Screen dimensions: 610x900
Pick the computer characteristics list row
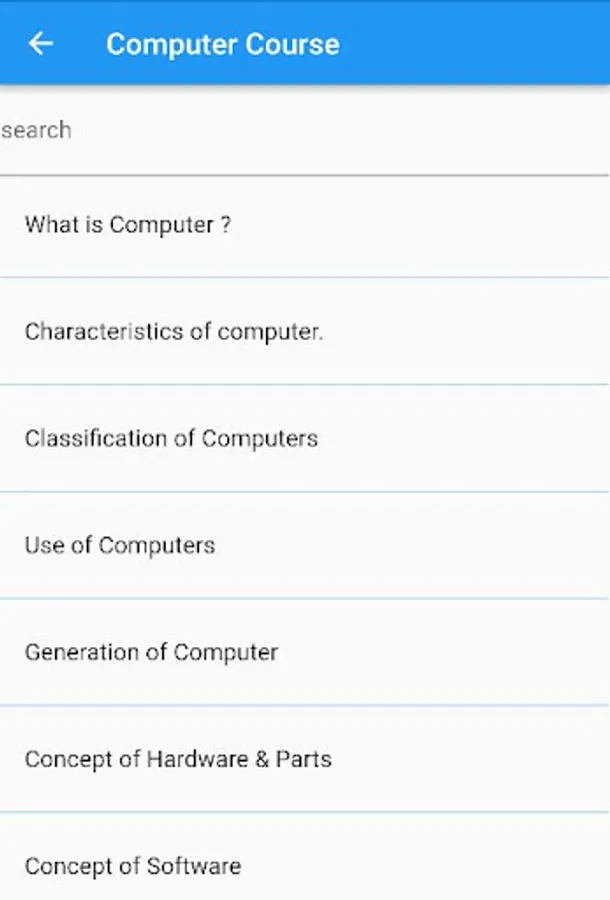(x=305, y=331)
